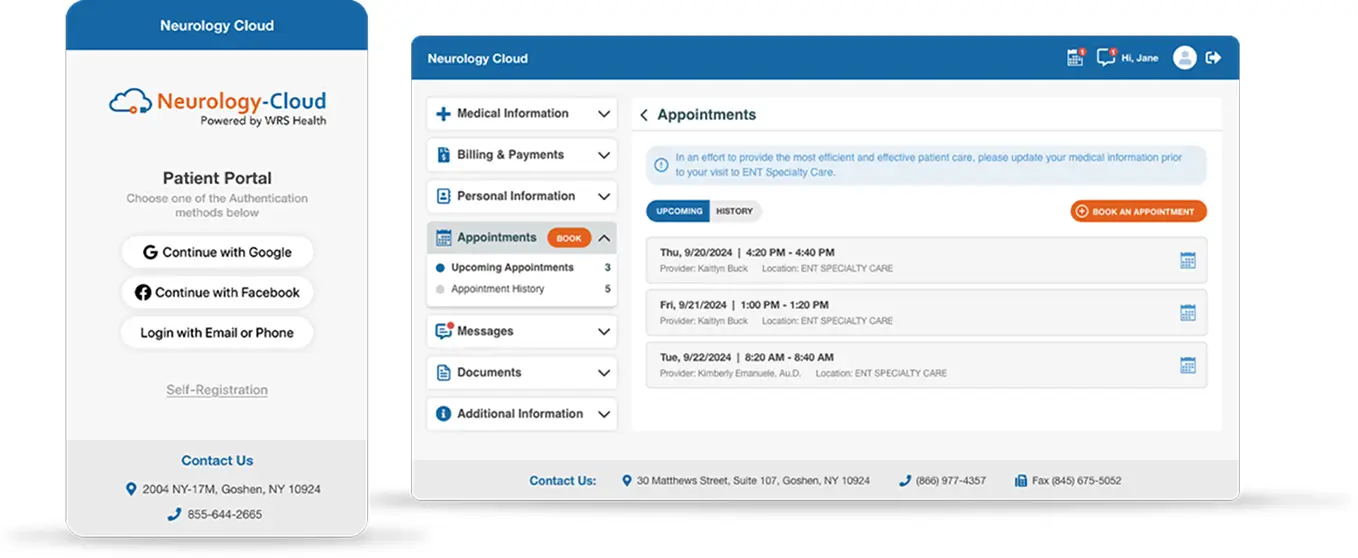Expand the Additional Information section
1358x558 pixels.
point(604,414)
